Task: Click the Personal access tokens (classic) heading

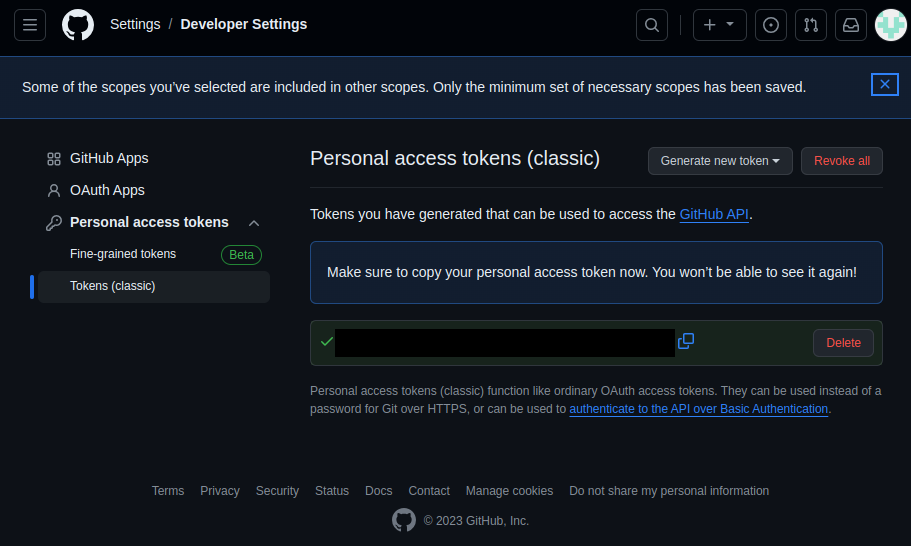Action: (455, 158)
